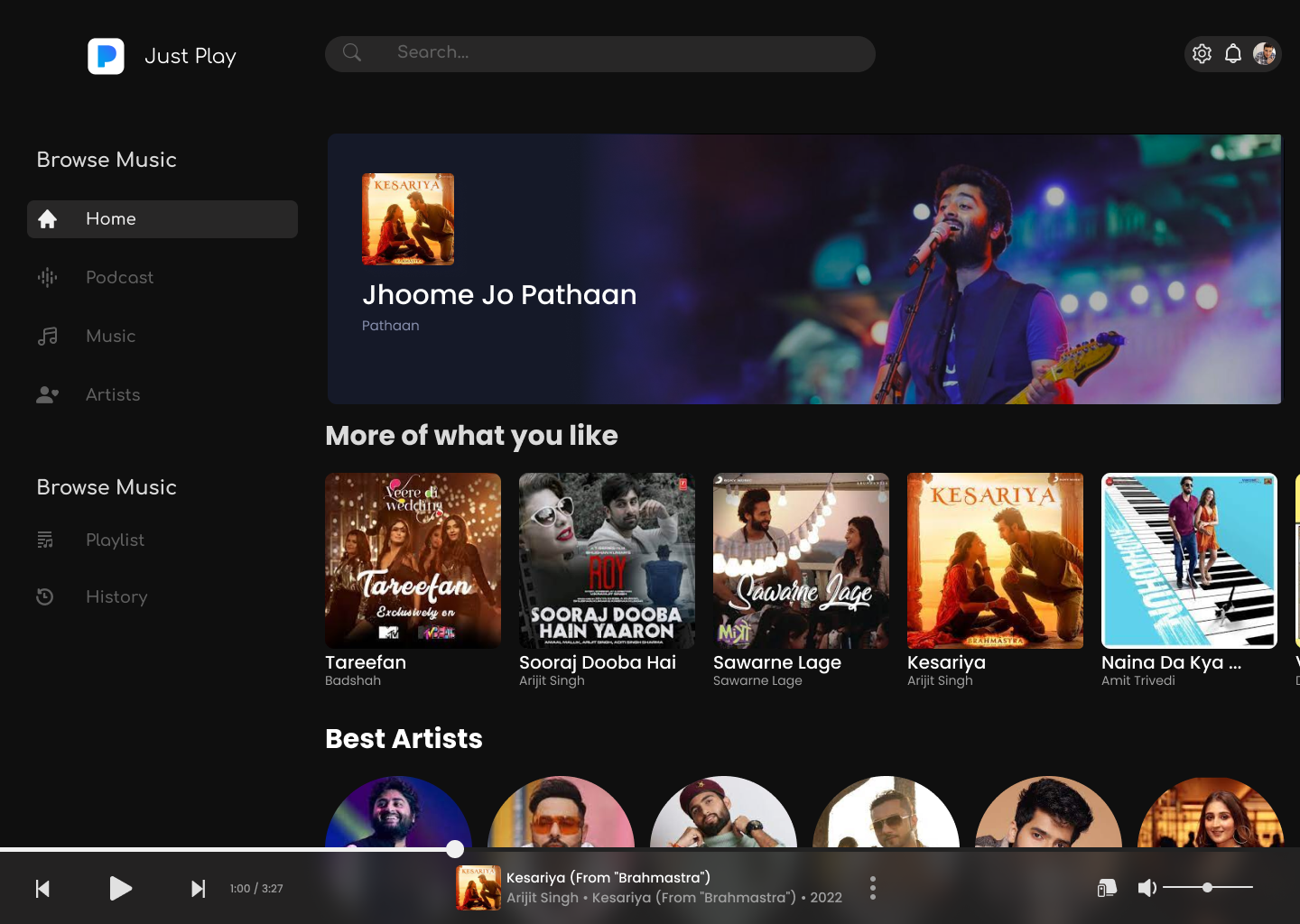Go to the Home menu item
Screen dimensions: 1300x924
tap(162, 219)
